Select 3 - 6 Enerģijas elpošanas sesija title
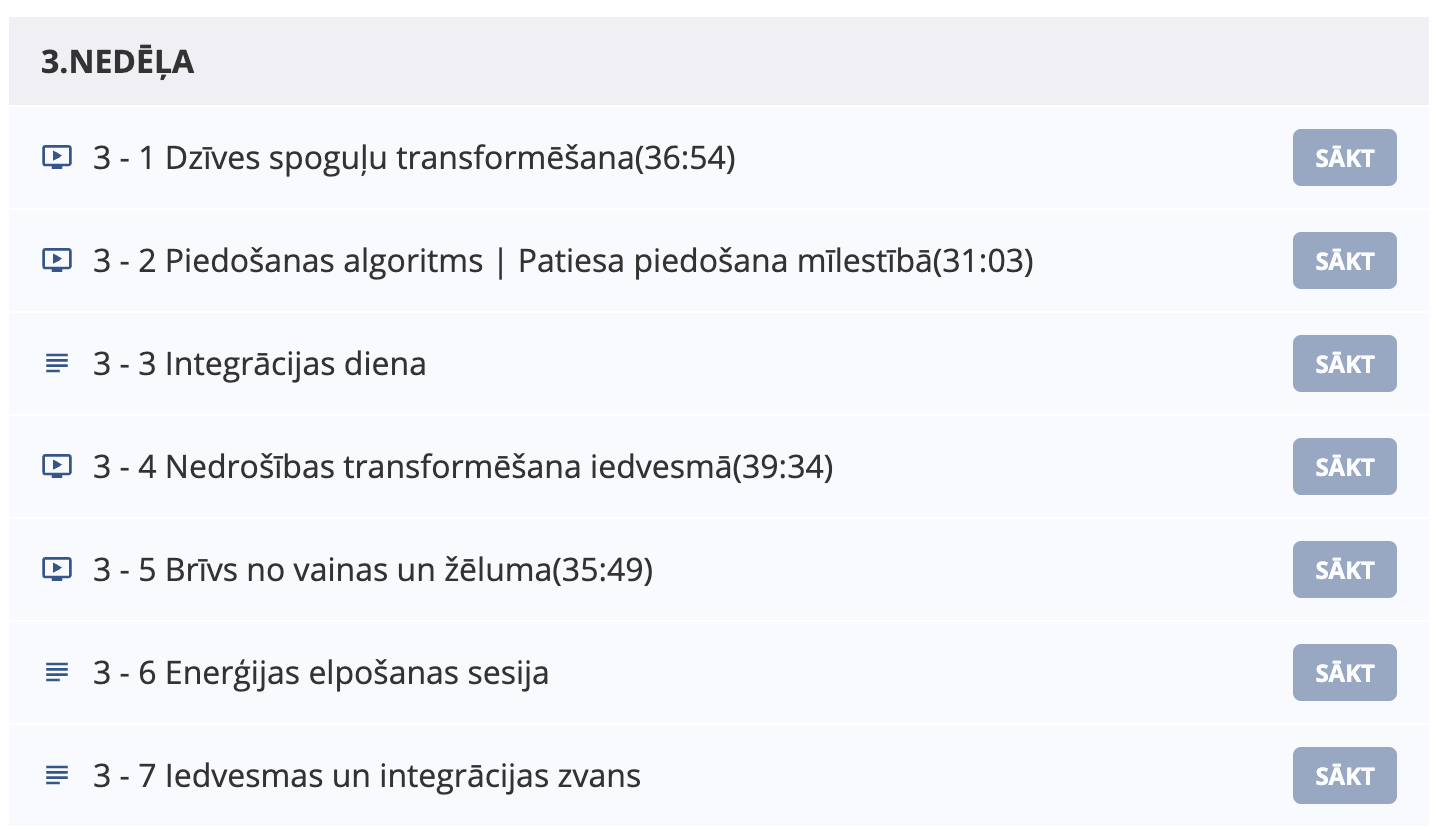Screen dimensions: 1445x830 (321, 673)
